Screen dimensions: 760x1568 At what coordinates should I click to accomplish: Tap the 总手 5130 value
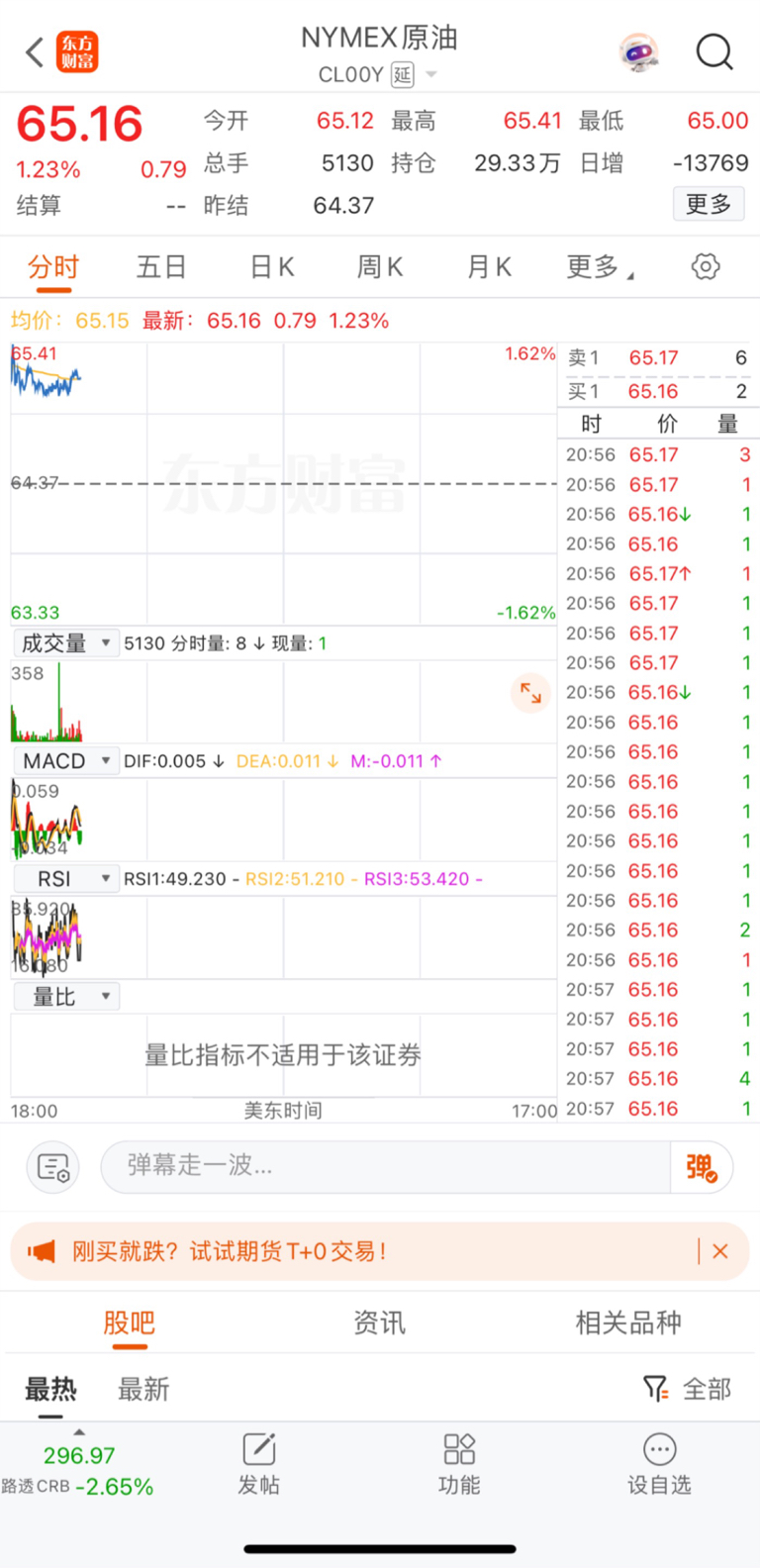(347, 163)
